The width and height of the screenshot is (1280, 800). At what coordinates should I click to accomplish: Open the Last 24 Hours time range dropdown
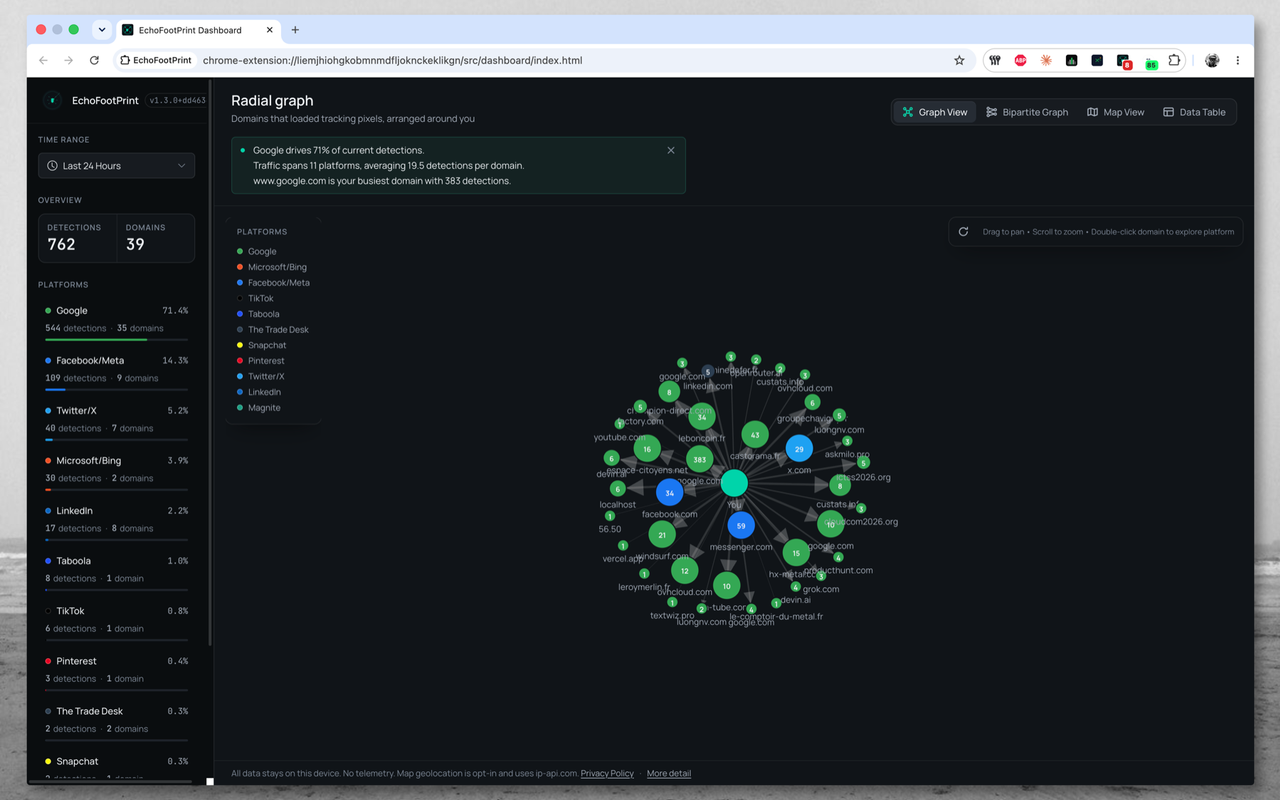click(x=116, y=166)
